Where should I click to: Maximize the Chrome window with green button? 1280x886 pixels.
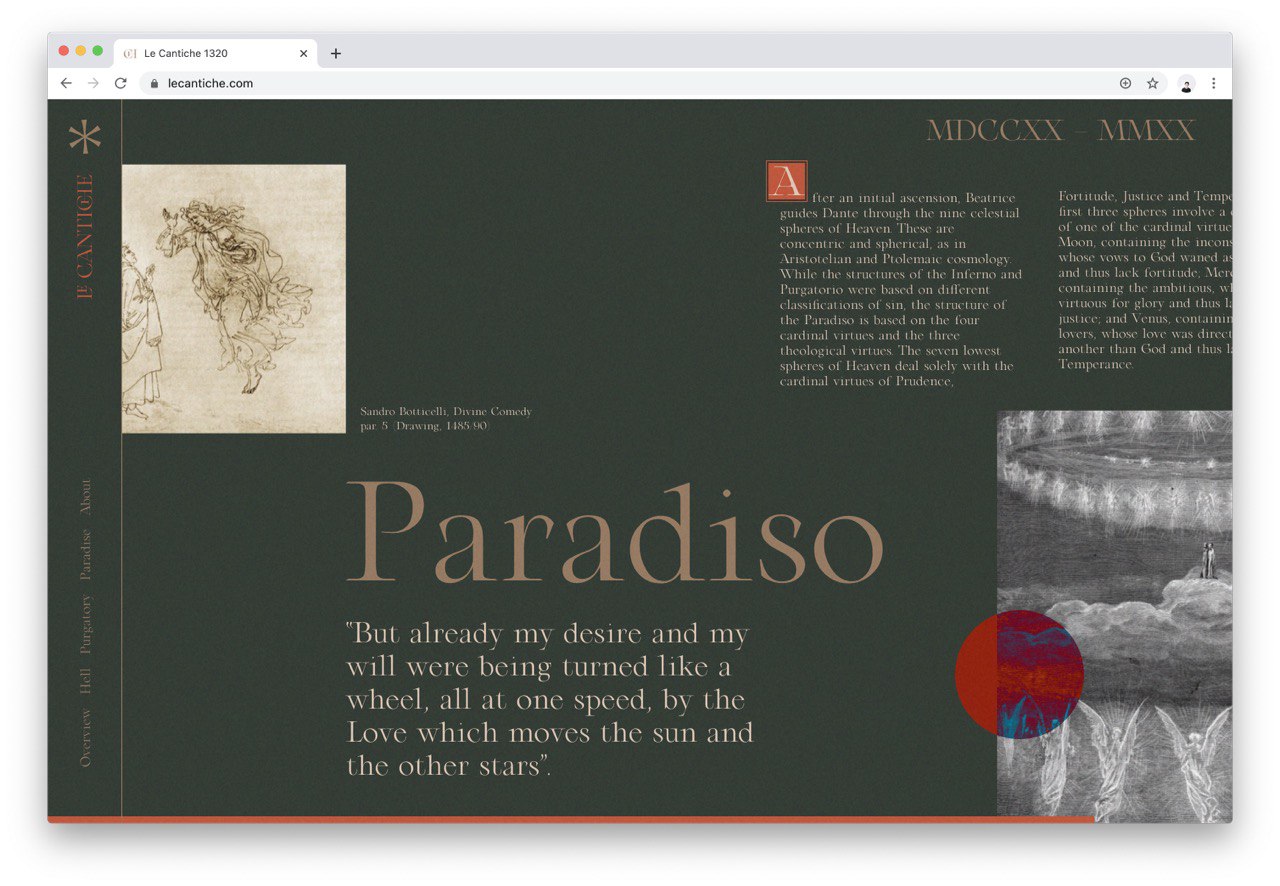[x=98, y=51]
